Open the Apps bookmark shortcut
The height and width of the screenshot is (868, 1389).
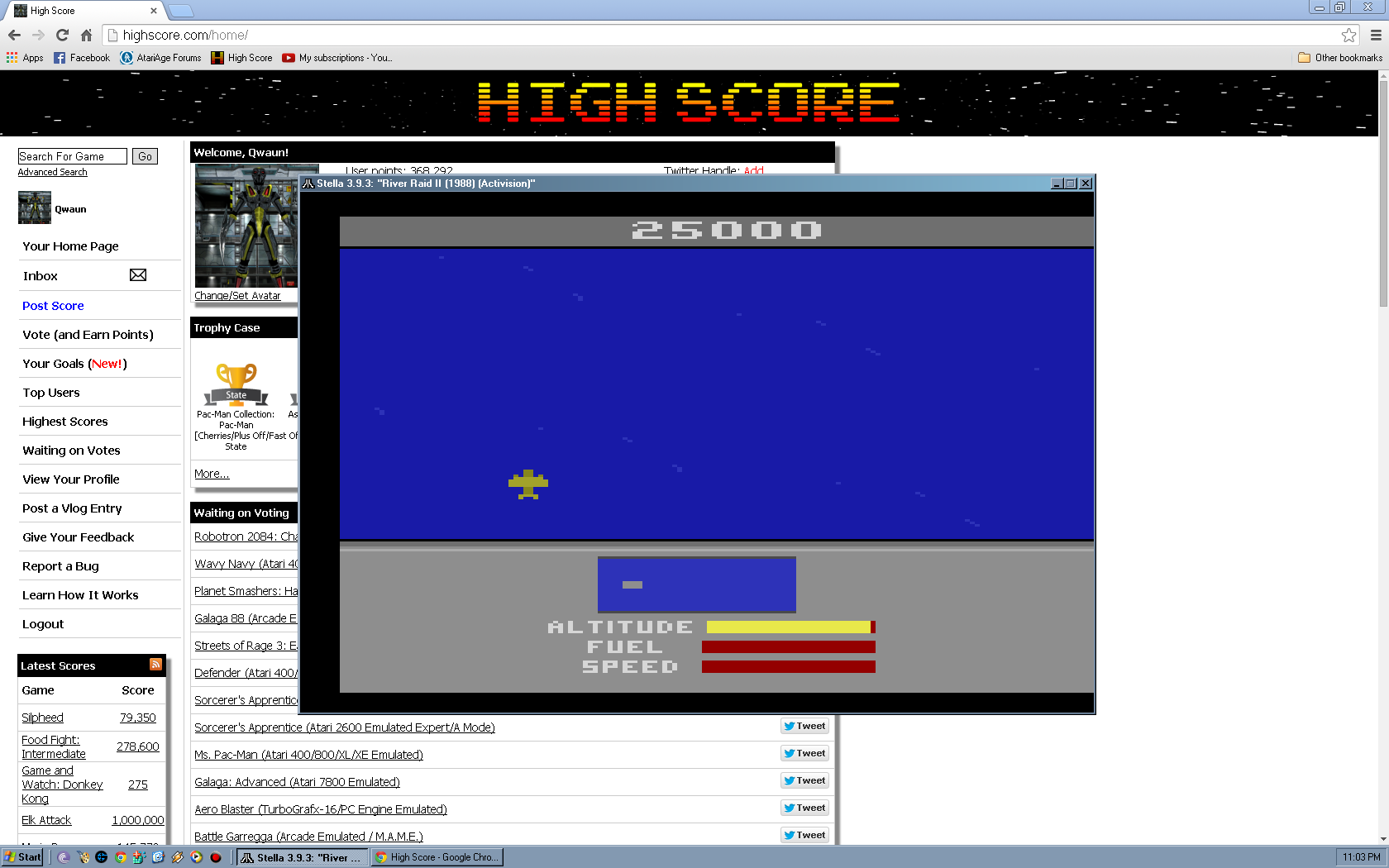pyautogui.click(x=25, y=58)
